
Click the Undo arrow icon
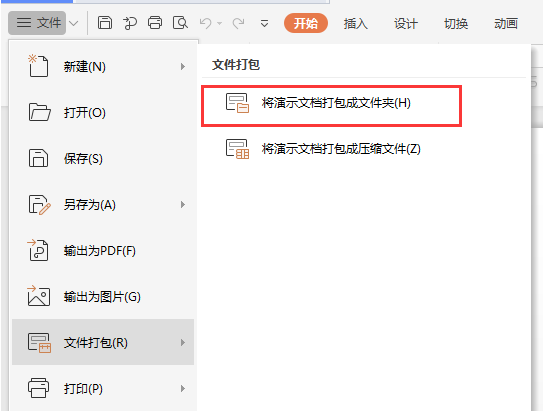[x=205, y=23]
